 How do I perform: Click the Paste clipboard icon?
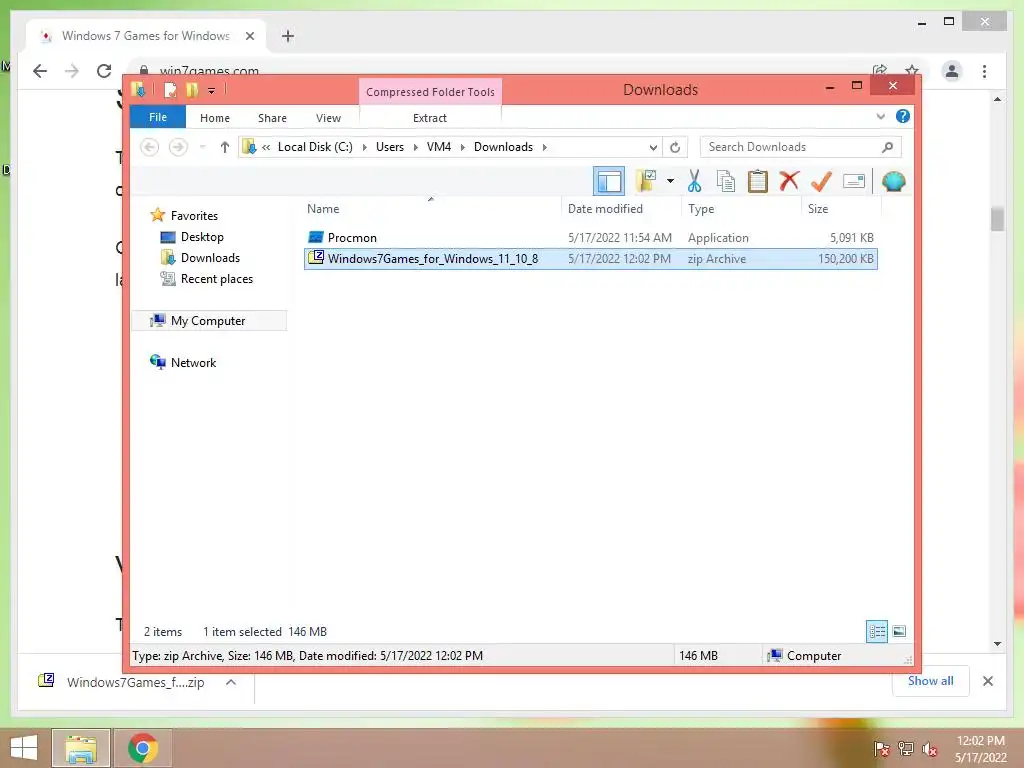click(x=758, y=182)
